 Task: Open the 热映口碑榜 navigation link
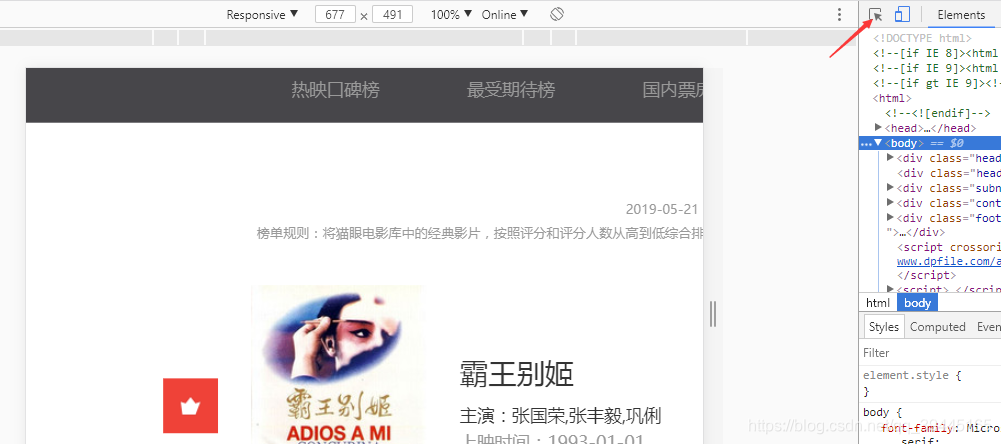point(335,90)
